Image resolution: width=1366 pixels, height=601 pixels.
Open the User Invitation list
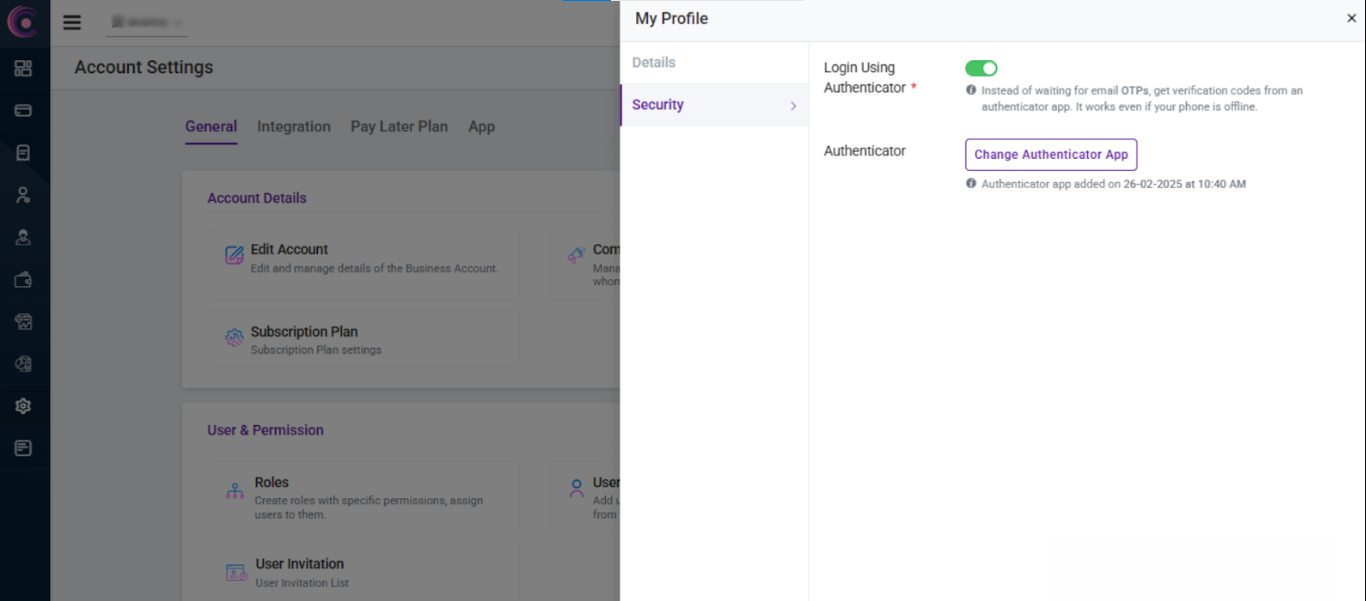(x=299, y=571)
